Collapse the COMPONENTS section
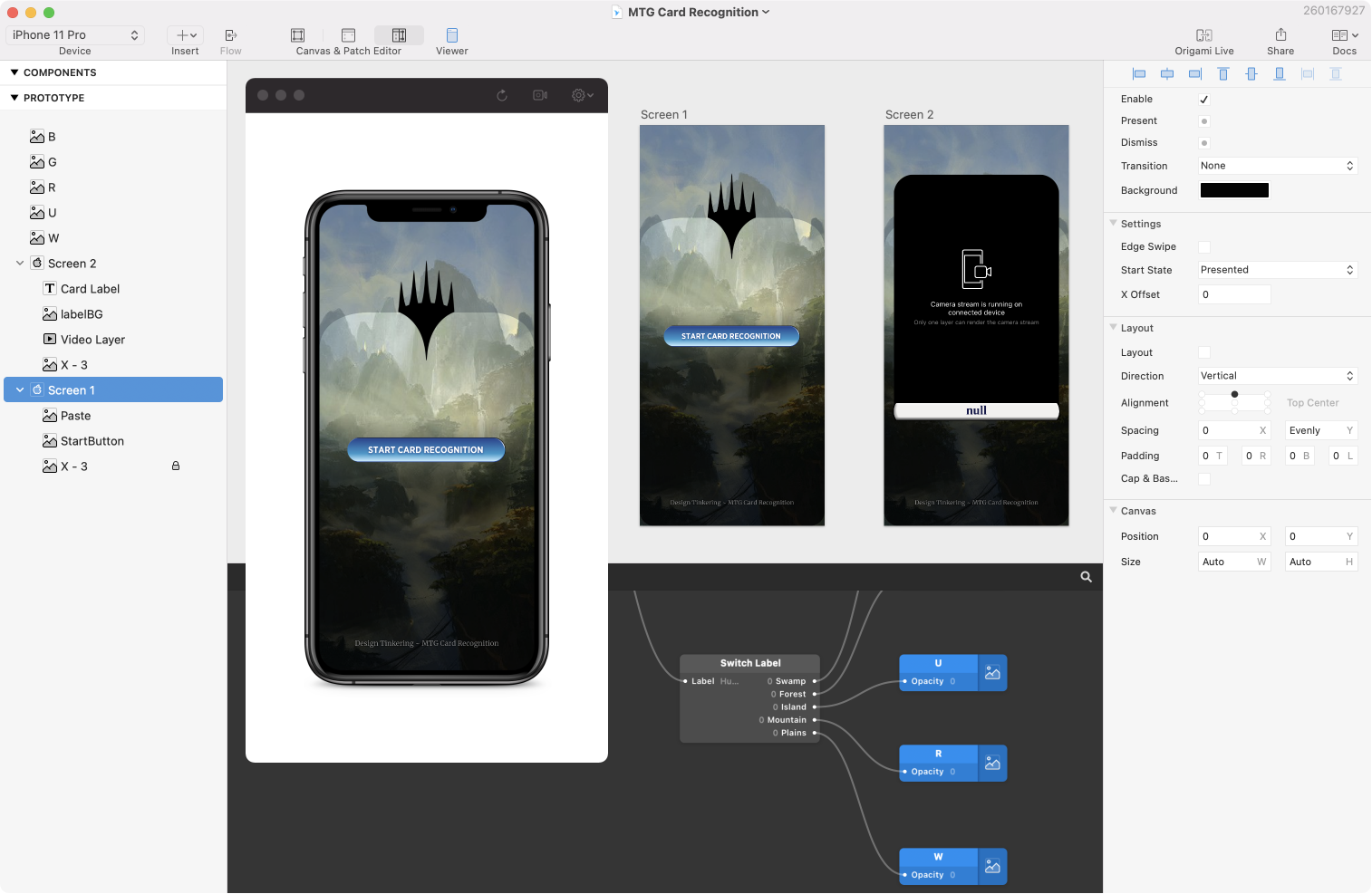 click(x=14, y=72)
